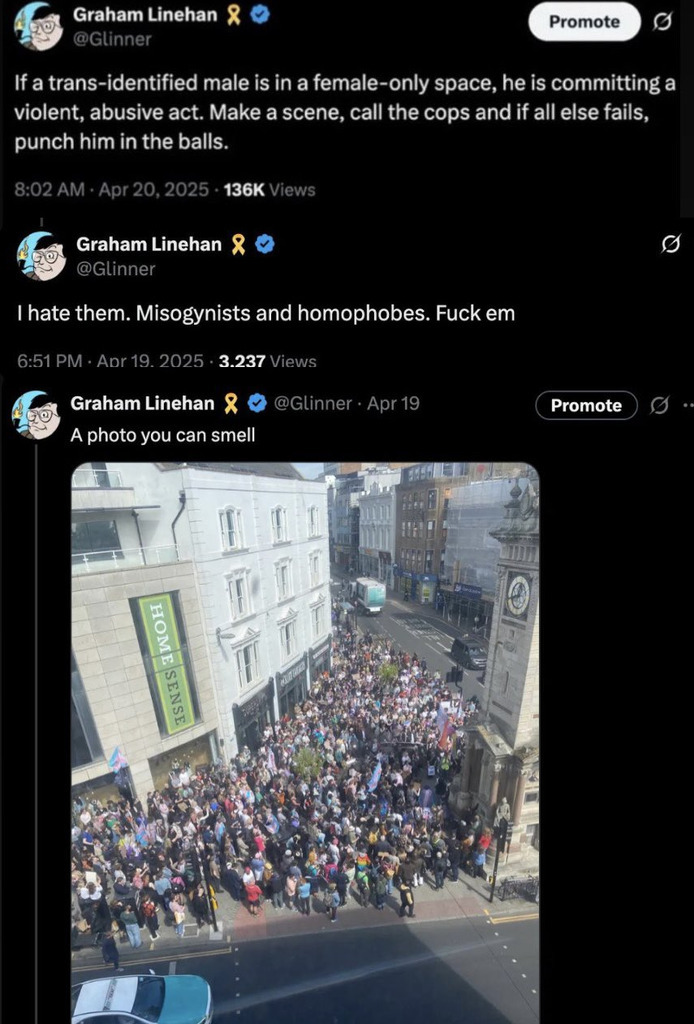This screenshot has width=694, height=1024.
Task: Open the more options dots on the Apr 19 tweet
Action: pyautogui.click(x=687, y=406)
